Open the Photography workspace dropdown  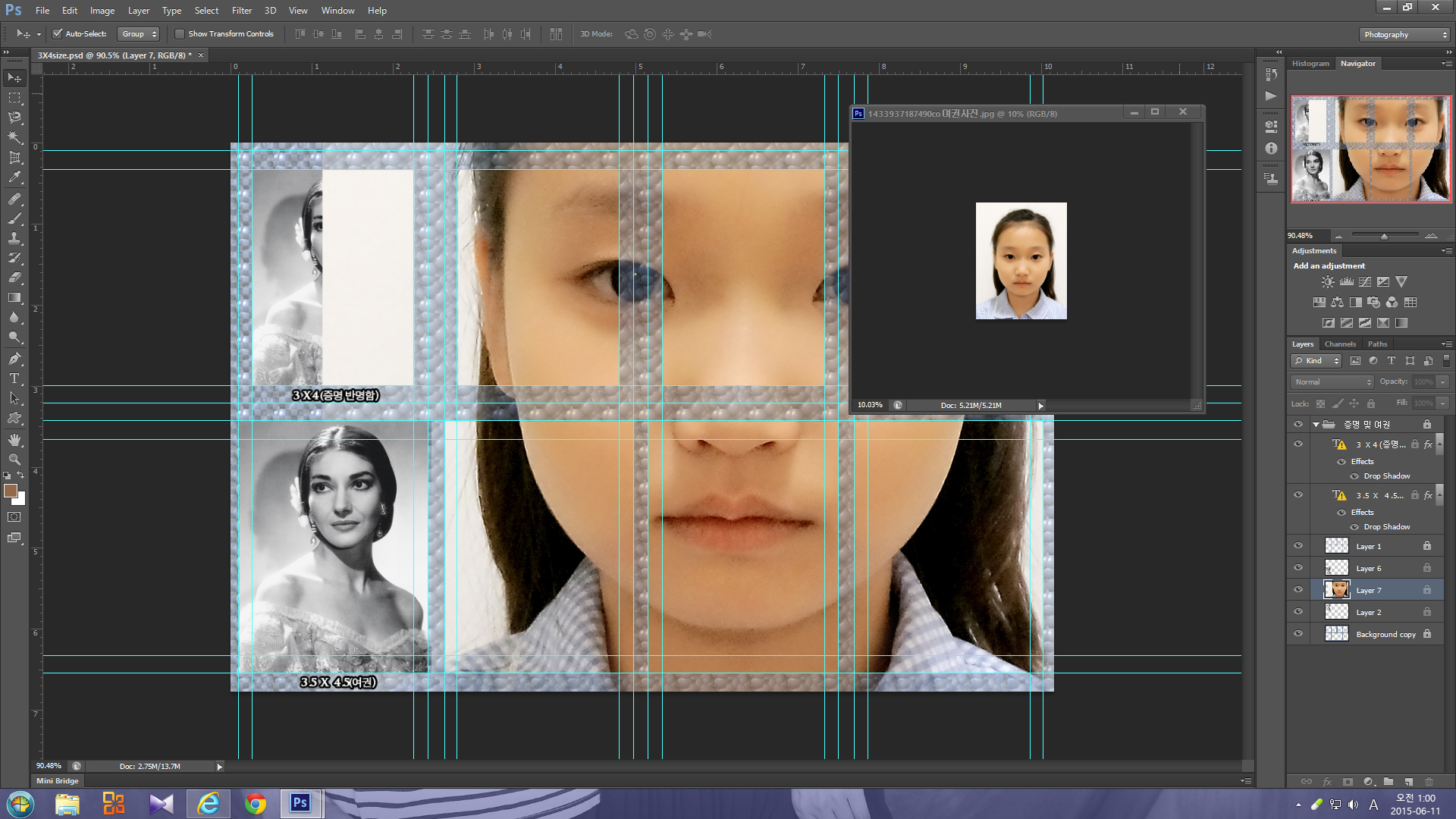coord(1404,35)
